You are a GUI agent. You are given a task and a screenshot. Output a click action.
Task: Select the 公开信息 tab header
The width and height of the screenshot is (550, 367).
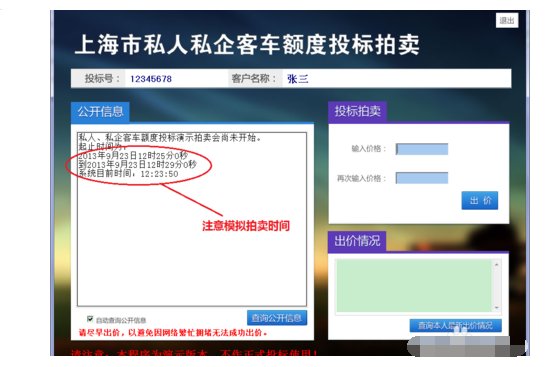click(100, 112)
